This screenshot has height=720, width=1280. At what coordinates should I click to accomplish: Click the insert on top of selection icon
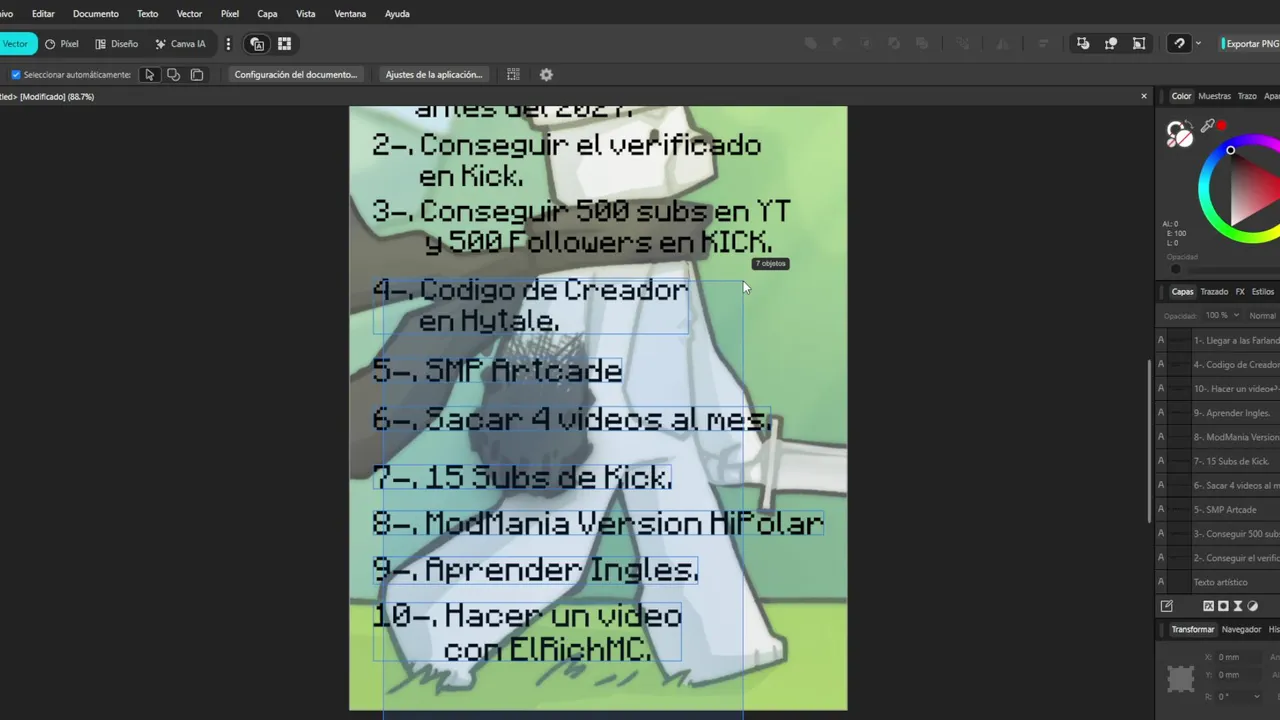1111,44
